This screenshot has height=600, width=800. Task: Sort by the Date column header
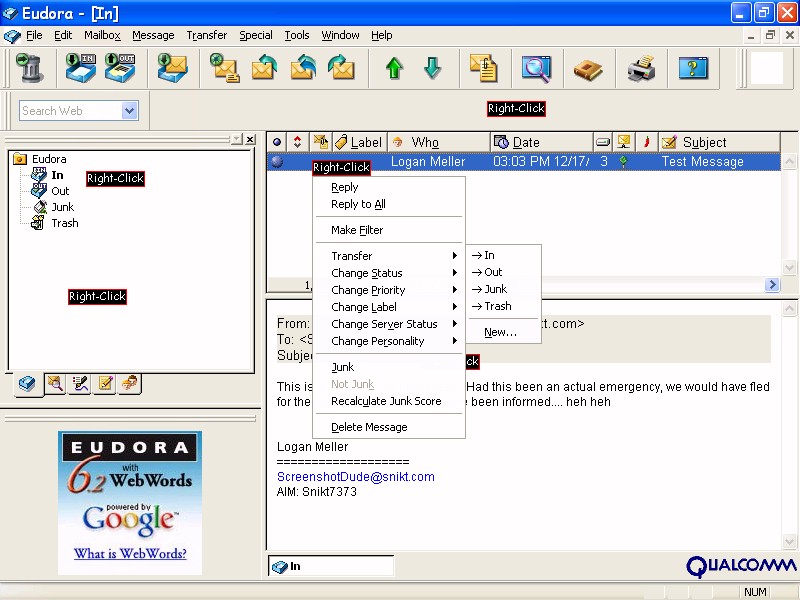click(542, 142)
